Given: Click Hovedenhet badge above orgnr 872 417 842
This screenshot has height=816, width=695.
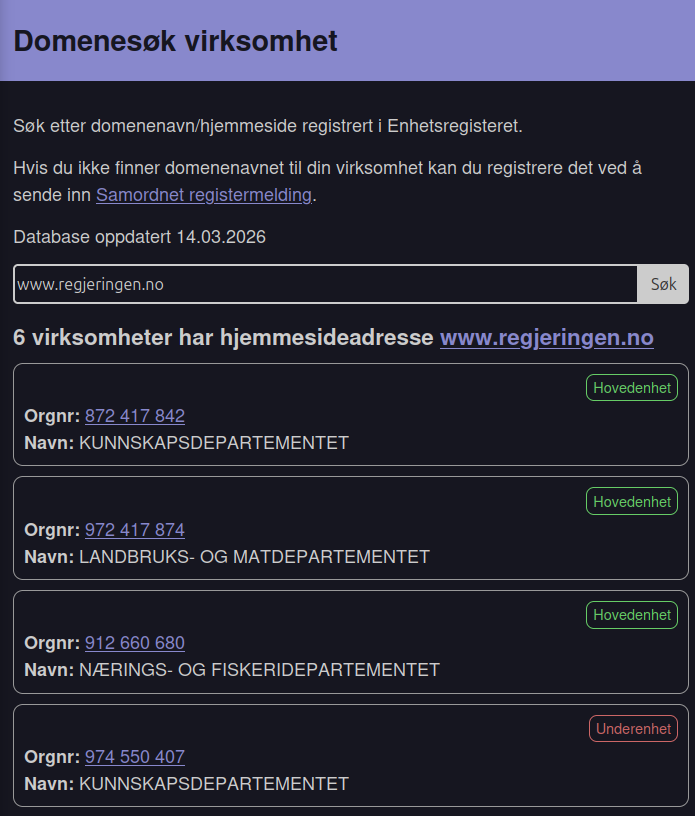Looking at the screenshot, I should (x=632, y=388).
